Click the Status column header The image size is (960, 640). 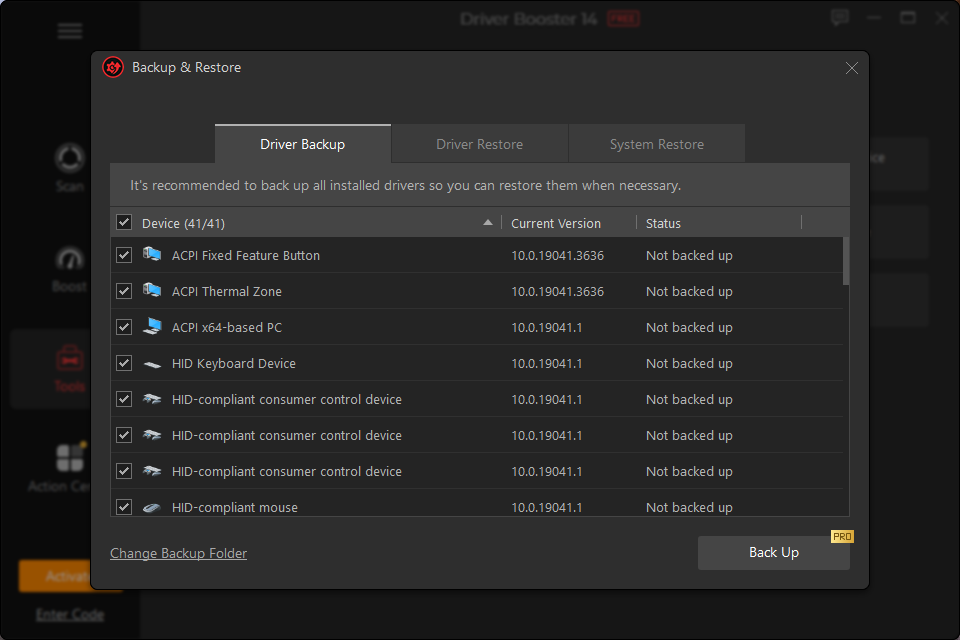663,224
